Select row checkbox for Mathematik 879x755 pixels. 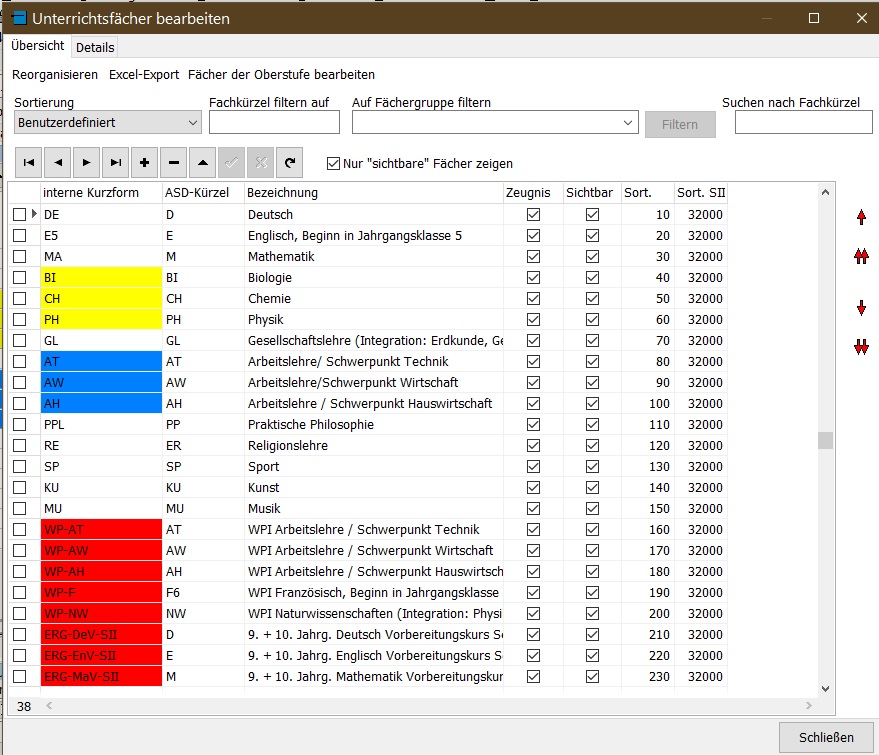tap(20, 257)
